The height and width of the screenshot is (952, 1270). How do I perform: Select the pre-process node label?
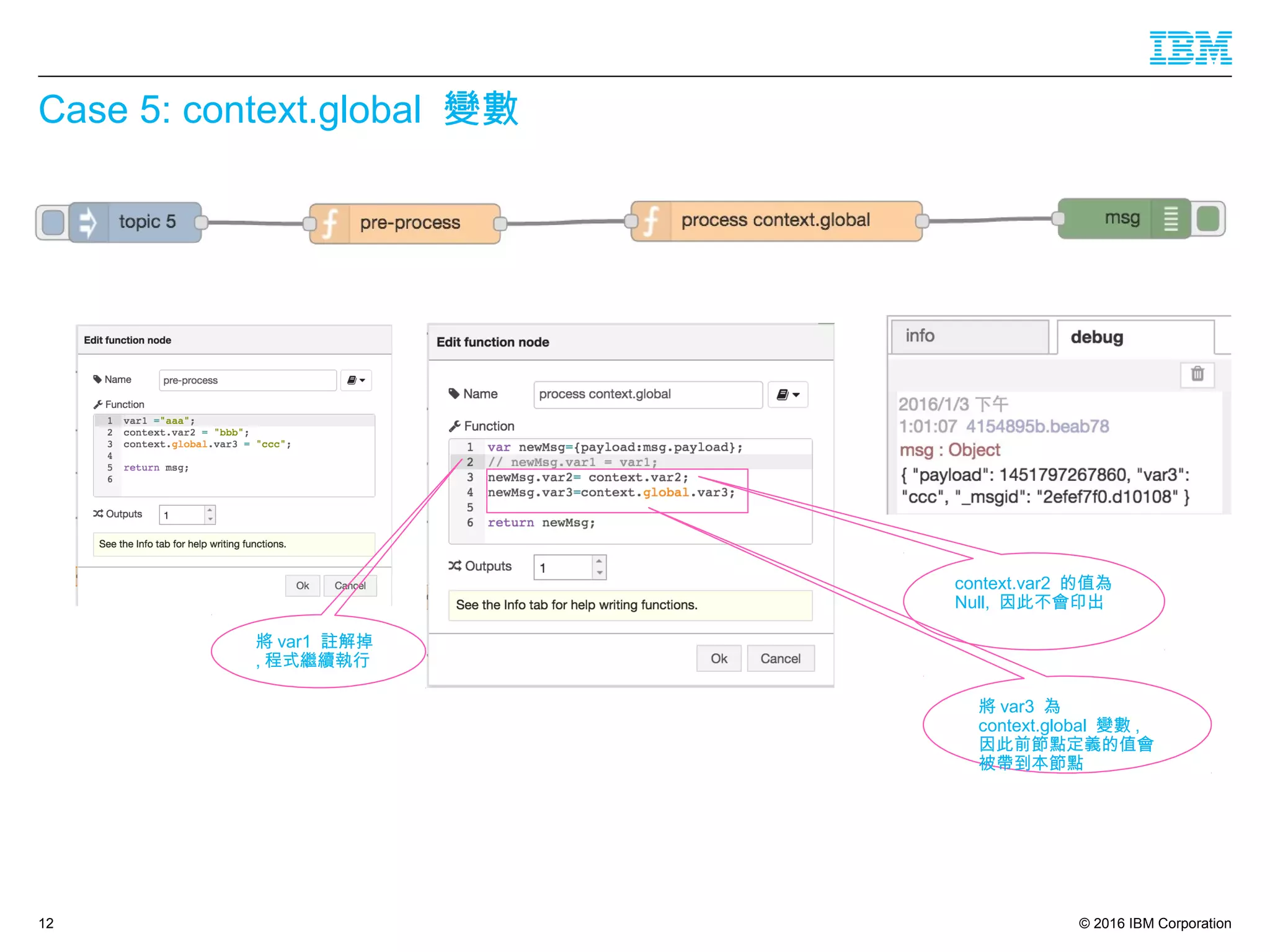pos(410,223)
